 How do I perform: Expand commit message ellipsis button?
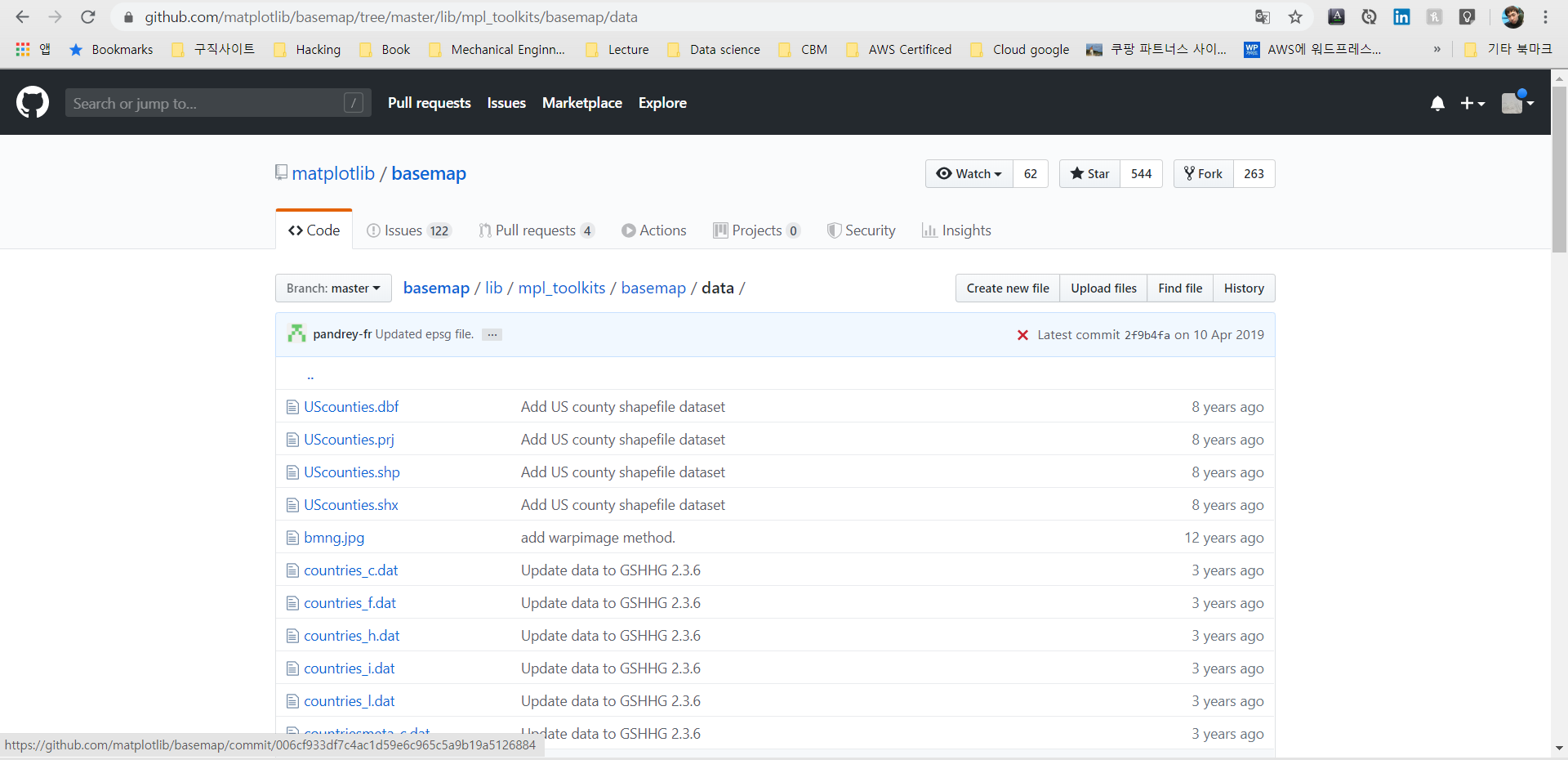[x=492, y=334]
